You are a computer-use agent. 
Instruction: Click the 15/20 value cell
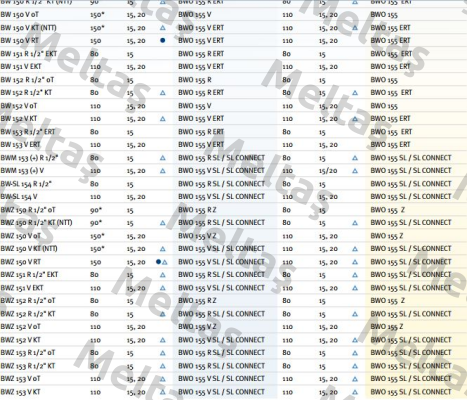(x=328, y=171)
